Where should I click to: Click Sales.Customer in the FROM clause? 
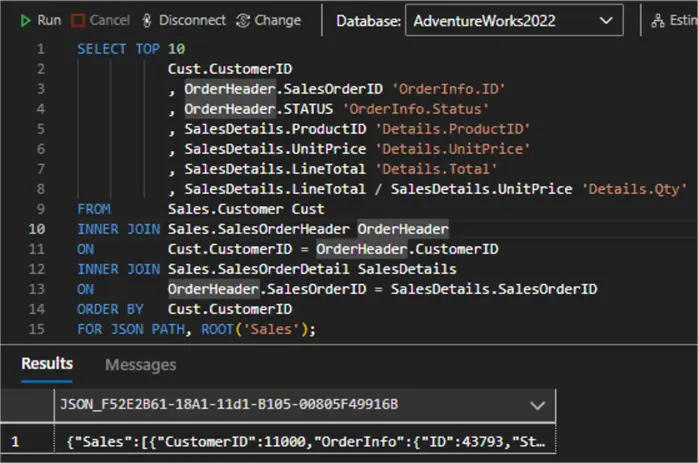[x=225, y=209]
